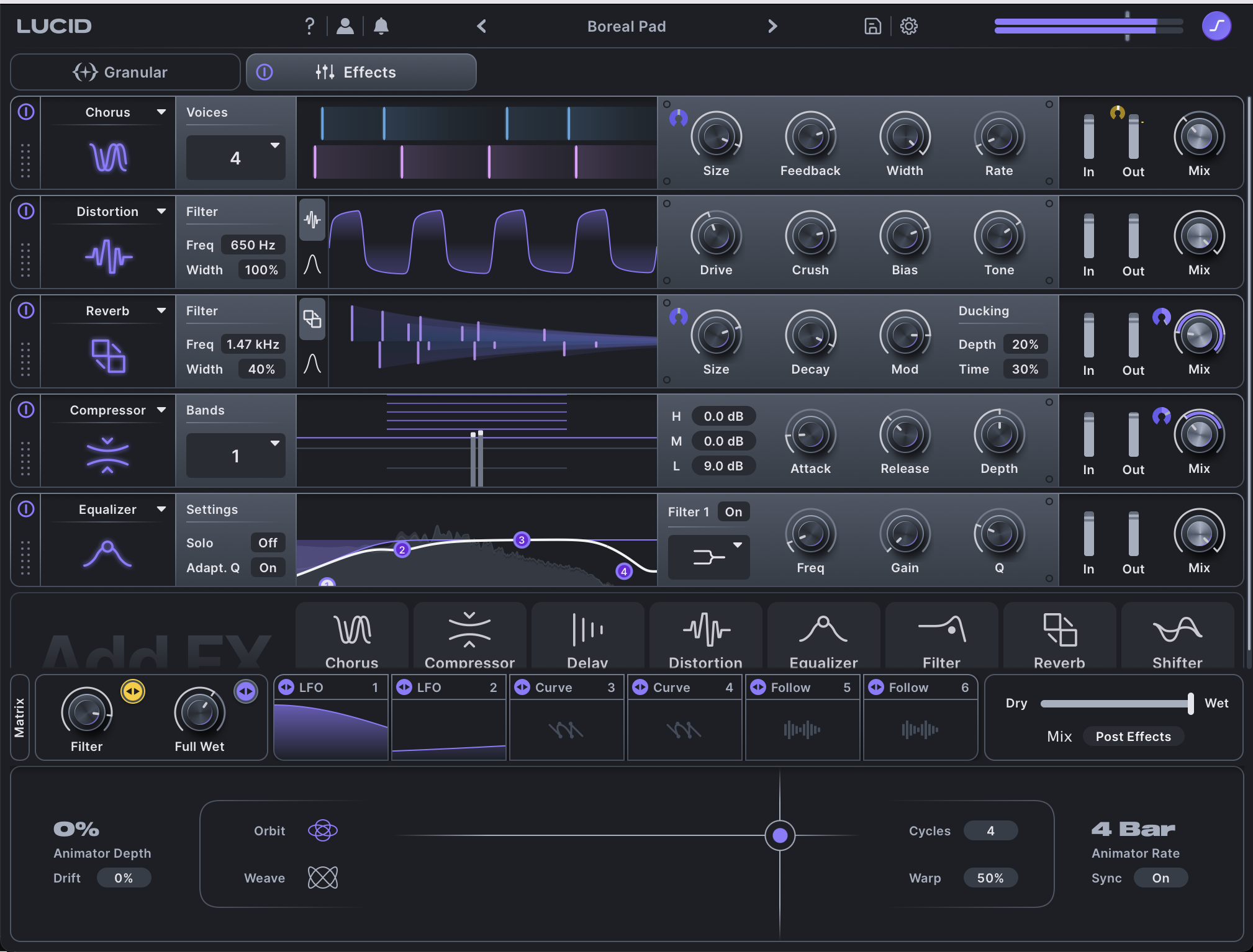This screenshot has width=1253, height=952.
Task: Toggle the Distortion effect power button
Action: (x=26, y=211)
